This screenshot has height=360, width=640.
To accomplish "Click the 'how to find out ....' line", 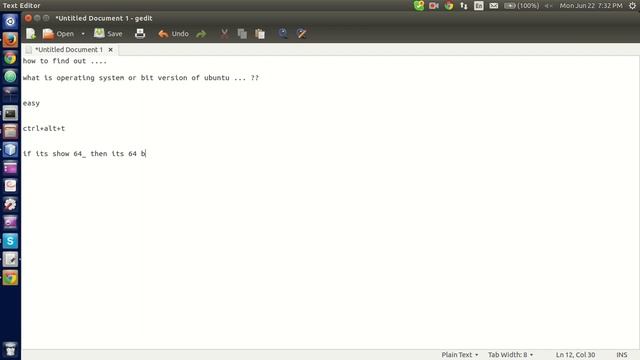I will click(64, 61).
